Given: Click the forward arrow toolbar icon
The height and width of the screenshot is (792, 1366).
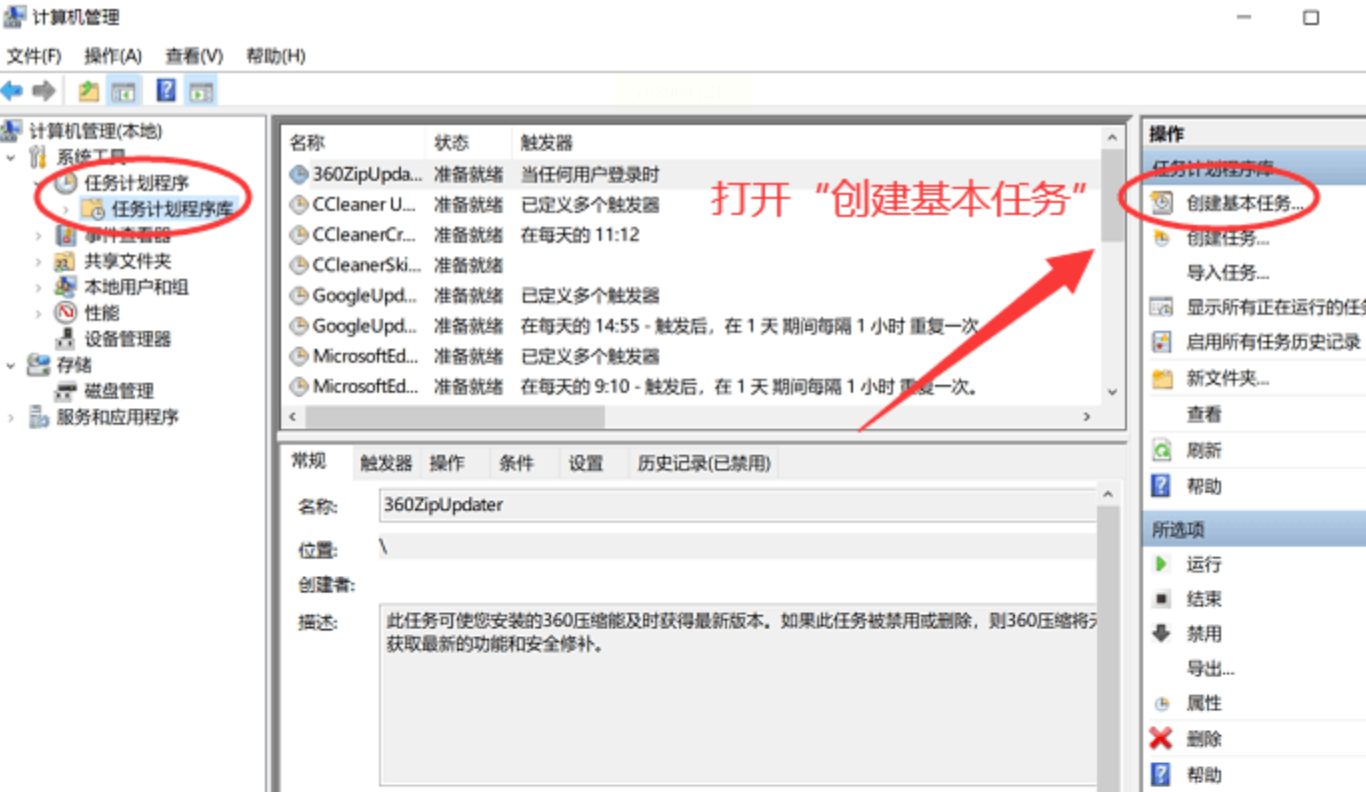Looking at the screenshot, I should pyautogui.click(x=43, y=92).
